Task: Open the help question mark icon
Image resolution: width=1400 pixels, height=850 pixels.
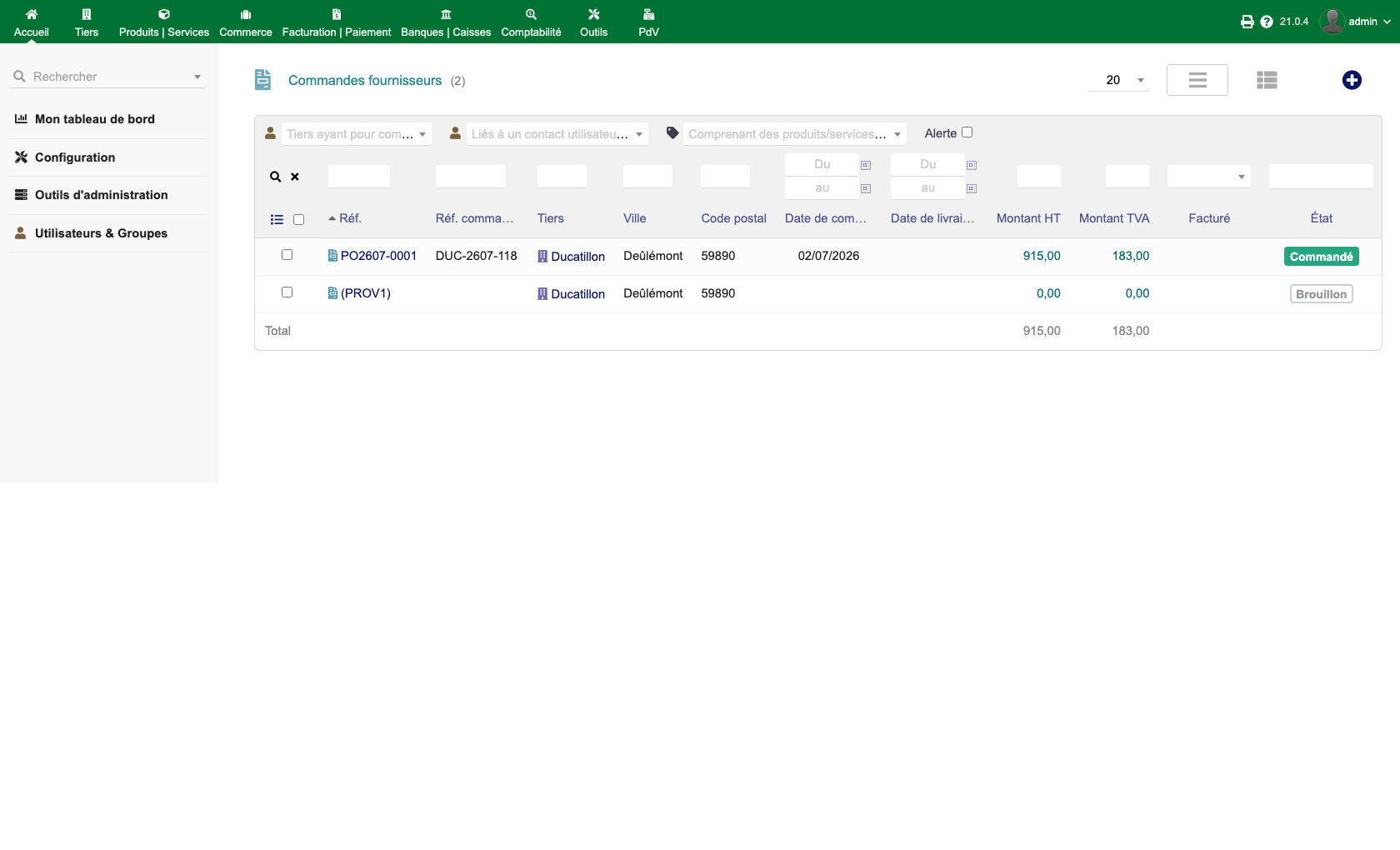Action: pos(1267,22)
